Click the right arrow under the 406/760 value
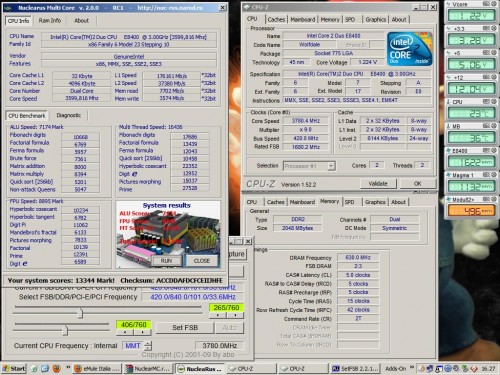Image resolution: width=500 pixels, height=375 pixels. [x=142, y=332]
